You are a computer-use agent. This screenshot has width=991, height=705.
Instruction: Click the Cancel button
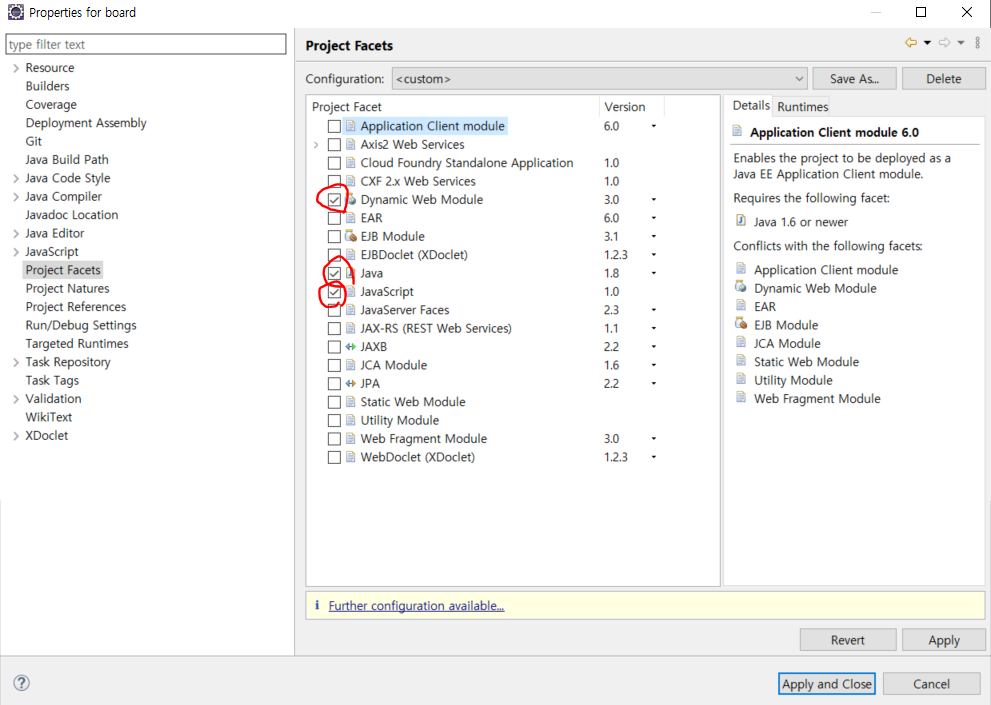(x=931, y=684)
